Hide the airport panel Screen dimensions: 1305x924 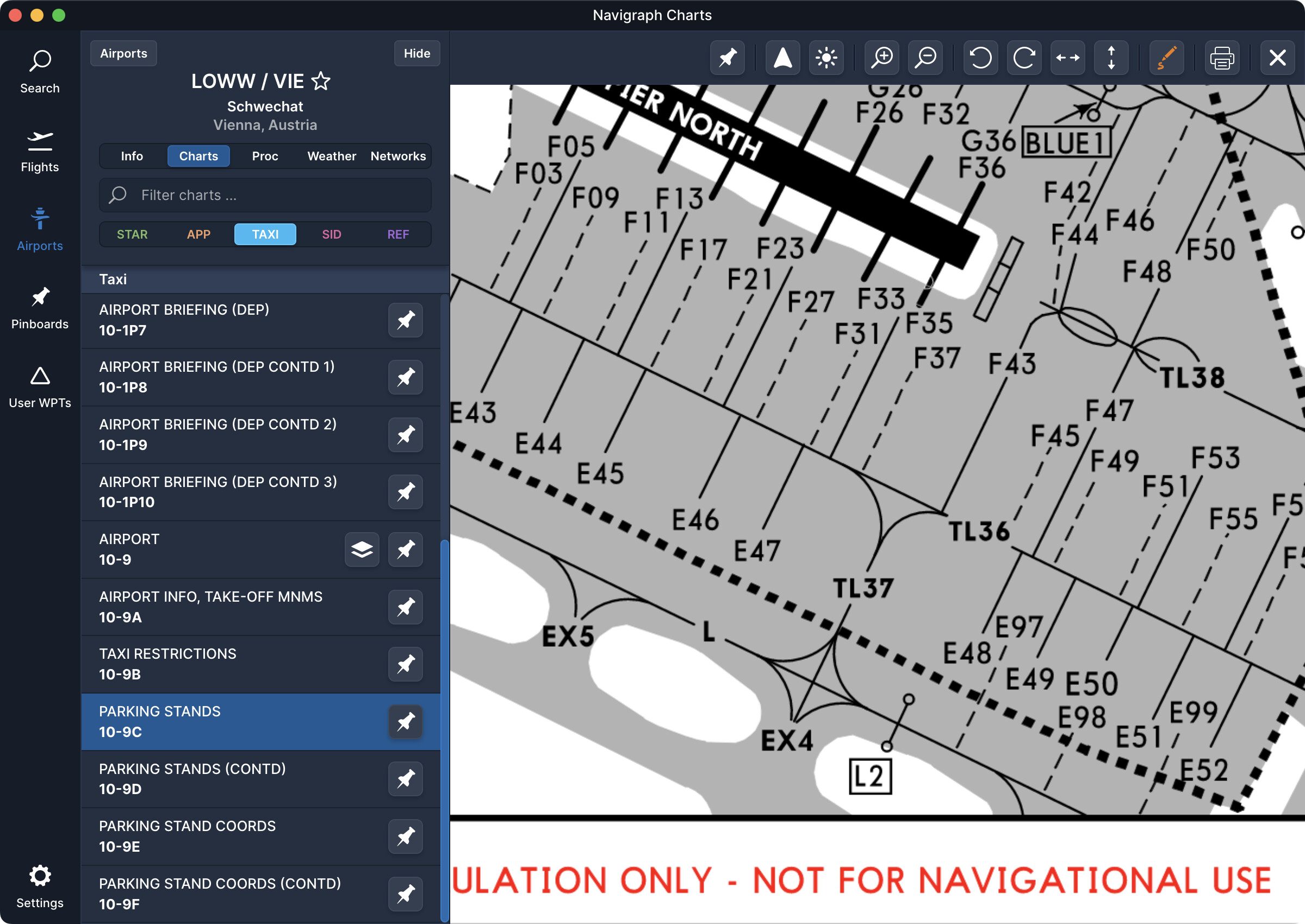point(417,53)
